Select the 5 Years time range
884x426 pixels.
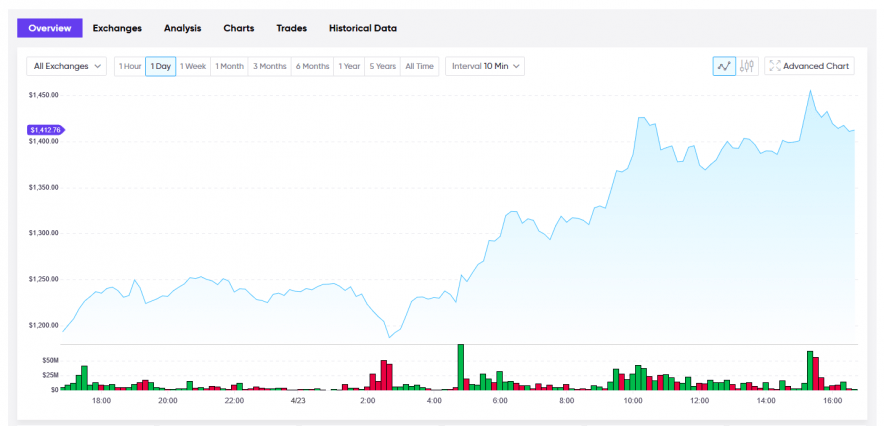[x=383, y=66]
